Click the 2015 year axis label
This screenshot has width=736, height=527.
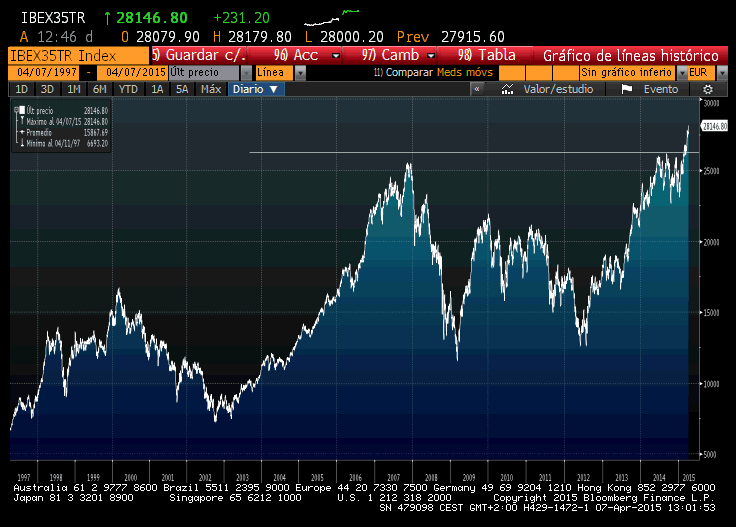[x=689, y=477]
